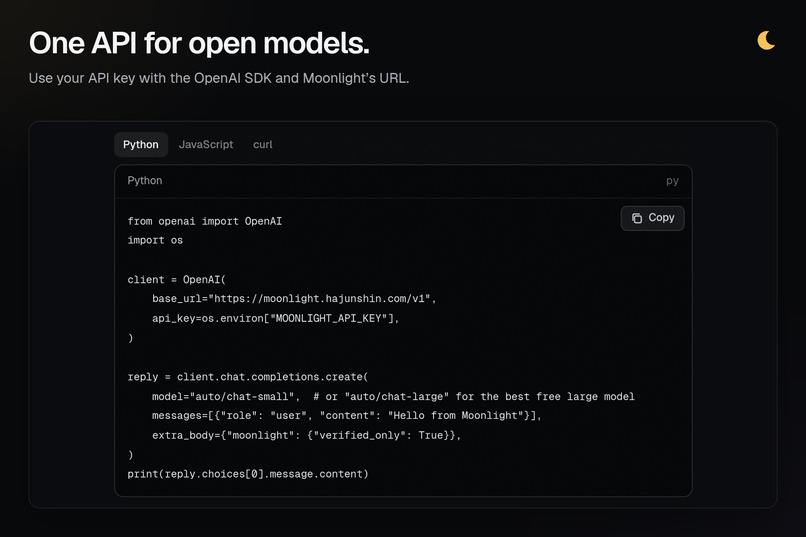
Task: Toggle the theme using the moon icon
Action: 766,41
